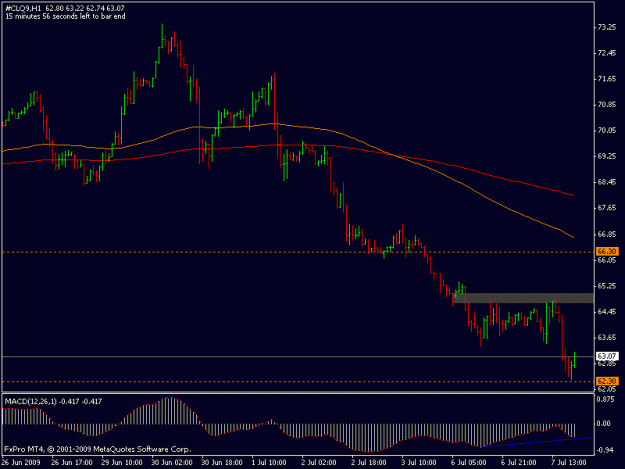
Task: Click the '30 Jun 02:00' time axis label
Action: pos(172,463)
